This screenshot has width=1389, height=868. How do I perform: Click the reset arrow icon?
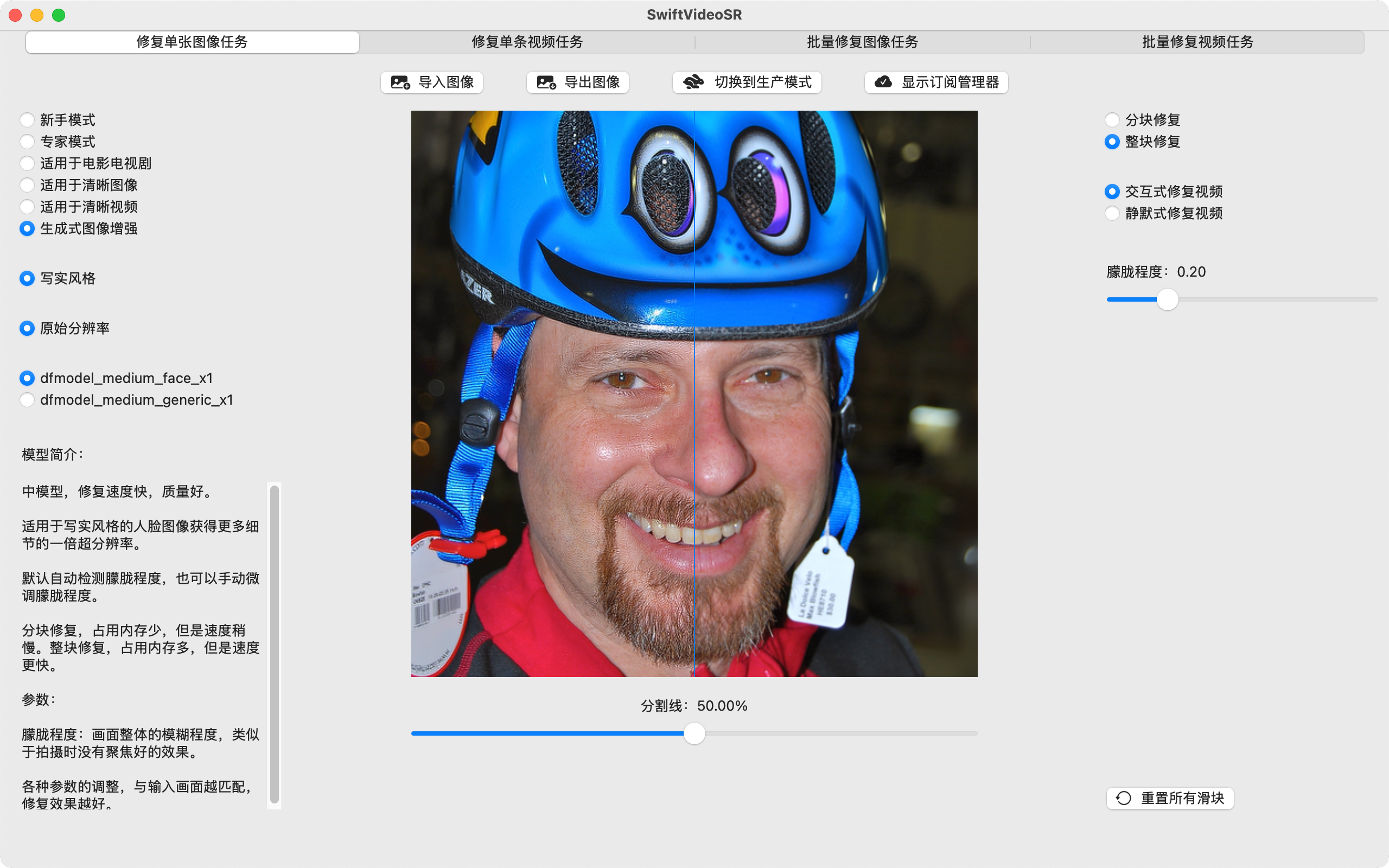tap(1123, 798)
